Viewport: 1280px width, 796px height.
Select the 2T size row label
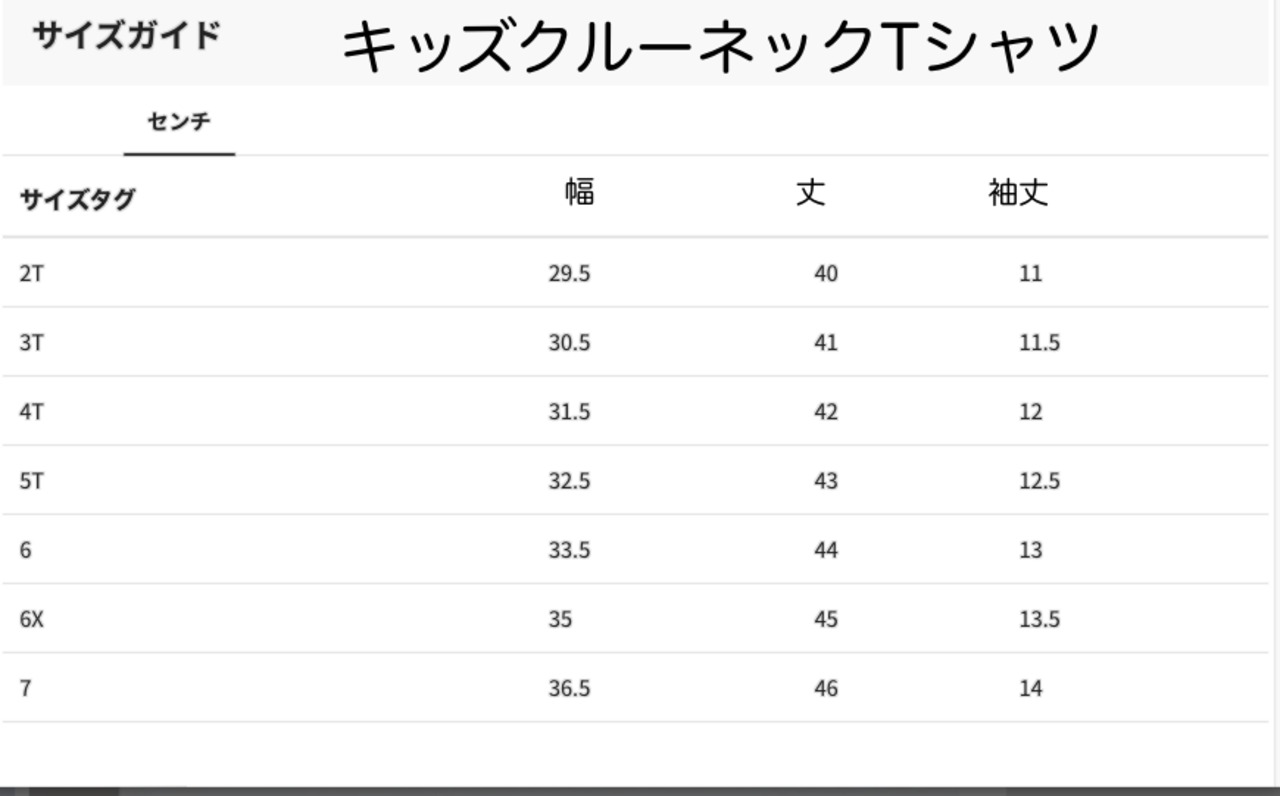31,273
